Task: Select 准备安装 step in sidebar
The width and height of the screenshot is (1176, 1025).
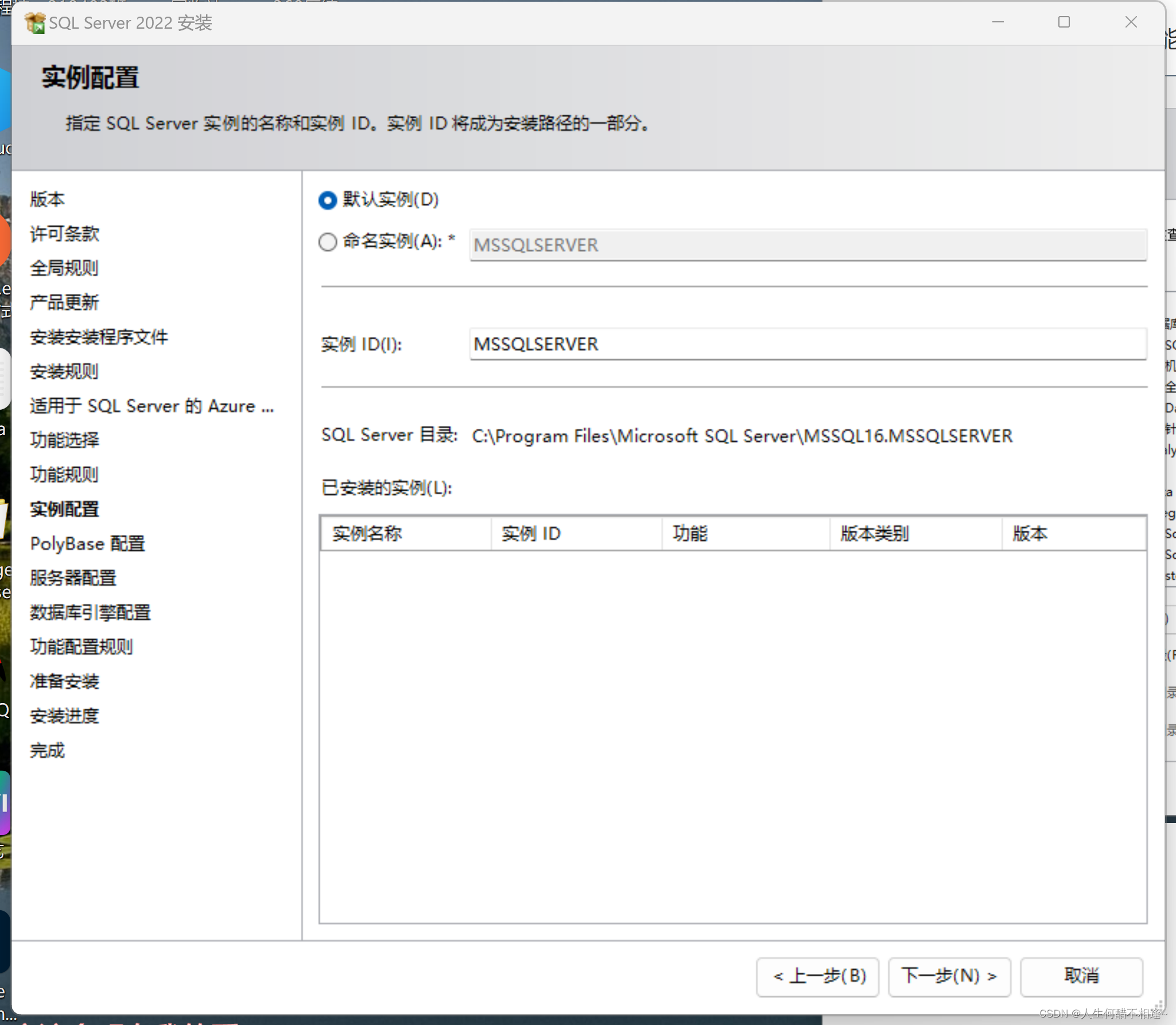Action: click(x=65, y=681)
